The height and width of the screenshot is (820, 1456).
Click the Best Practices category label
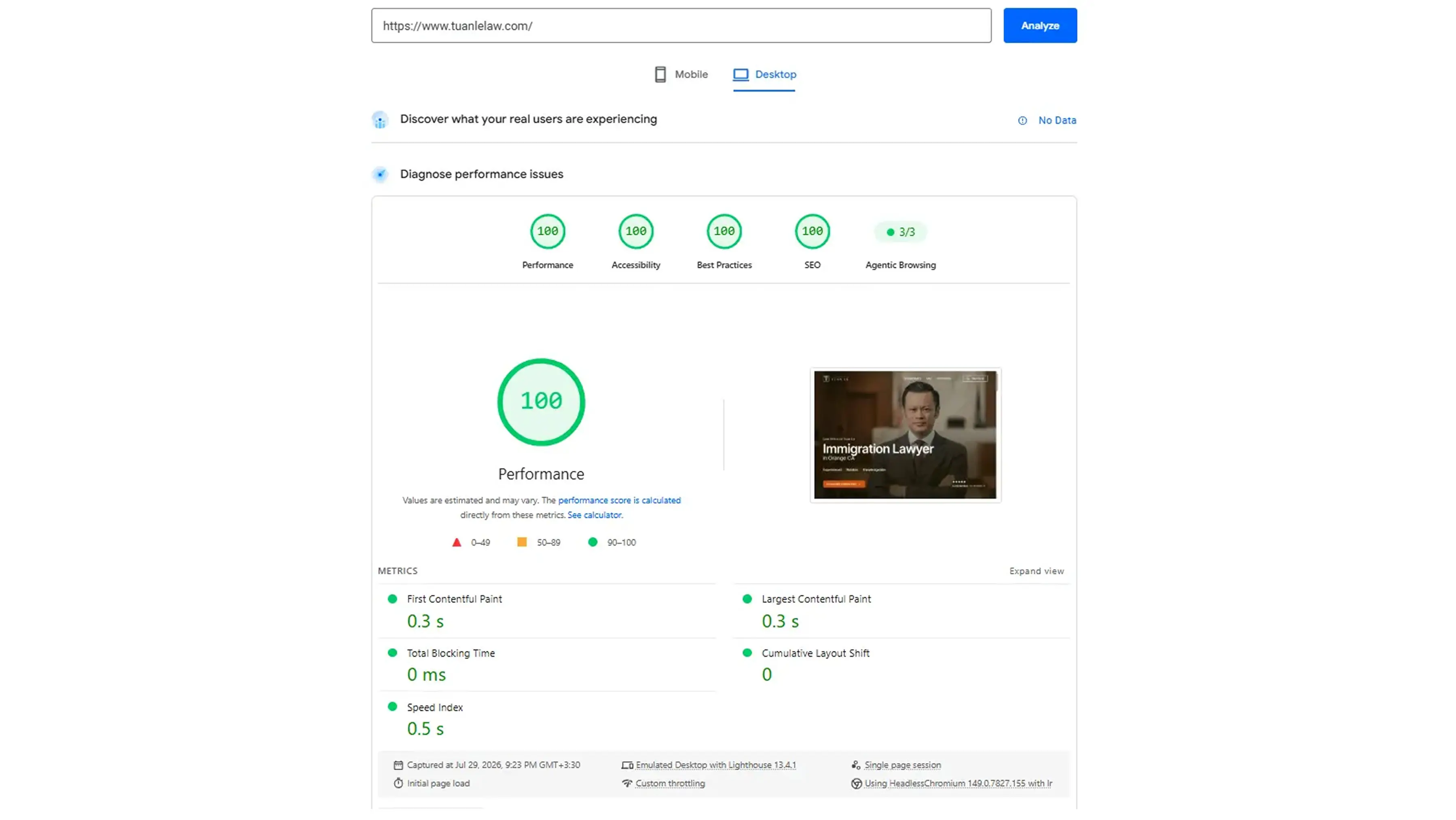(x=724, y=265)
